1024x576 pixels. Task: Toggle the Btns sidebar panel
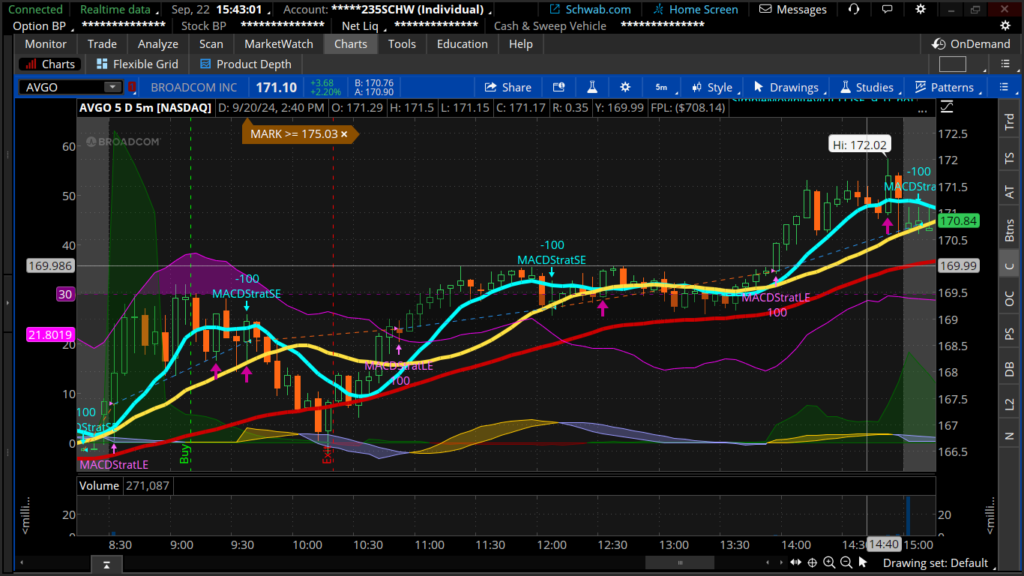pos(1009,230)
